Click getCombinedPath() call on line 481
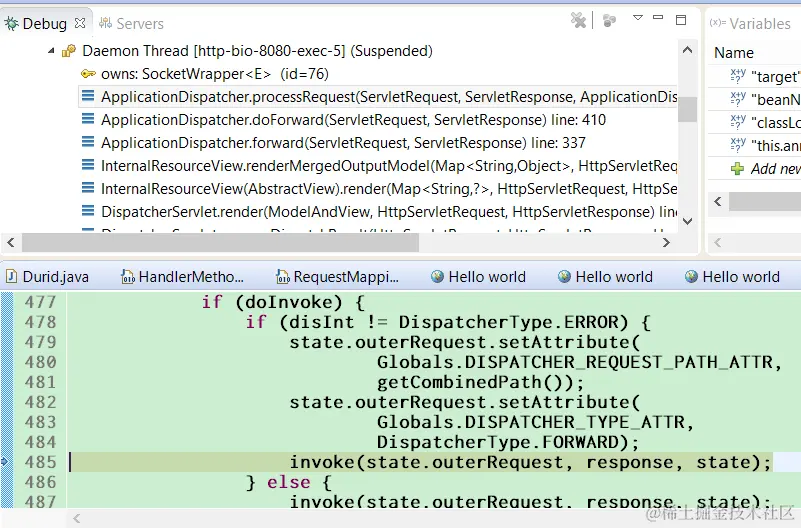 pyautogui.click(x=475, y=382)
